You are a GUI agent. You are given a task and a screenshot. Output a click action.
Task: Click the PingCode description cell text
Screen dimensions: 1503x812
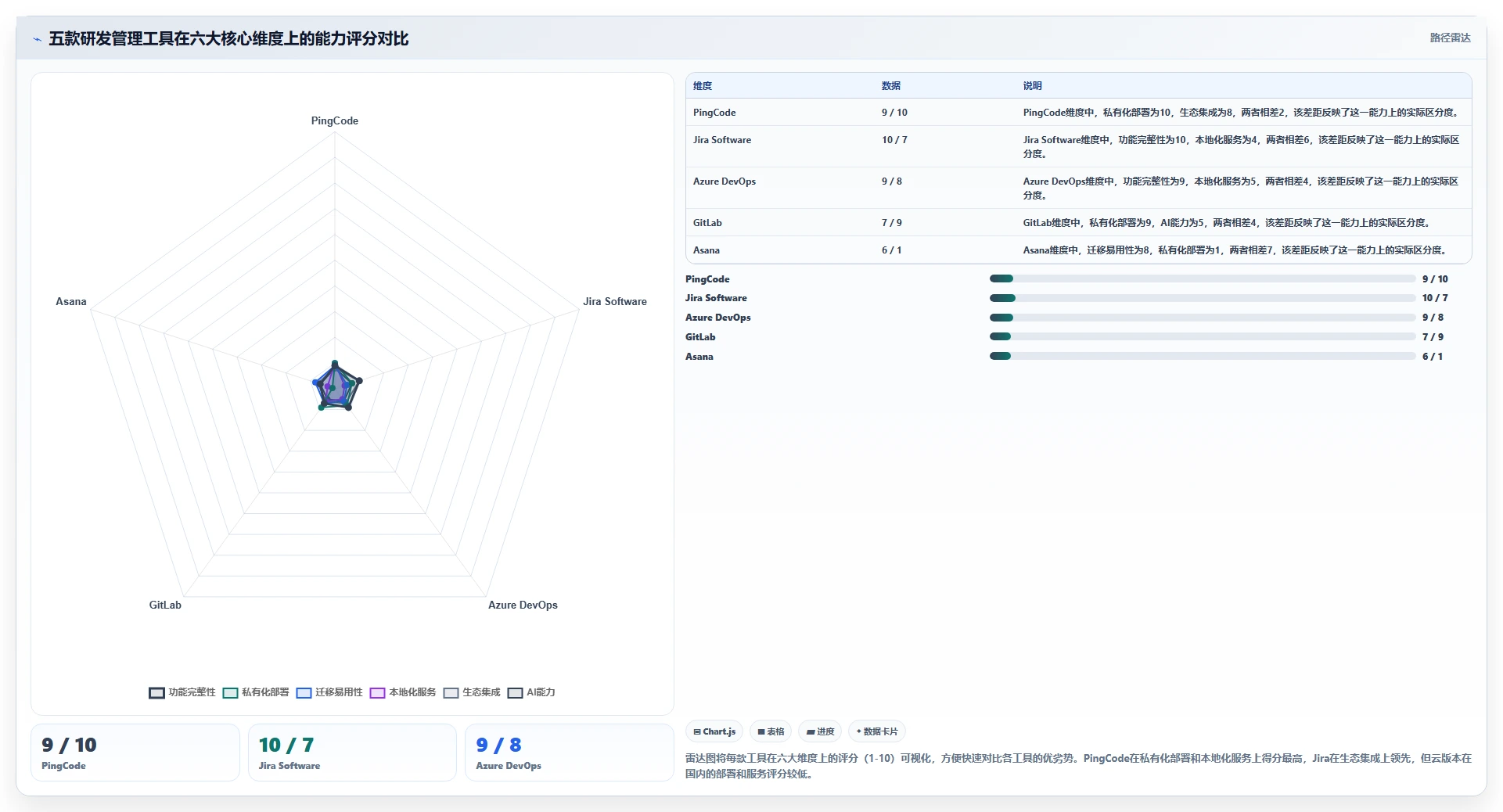coord(1242,113)
